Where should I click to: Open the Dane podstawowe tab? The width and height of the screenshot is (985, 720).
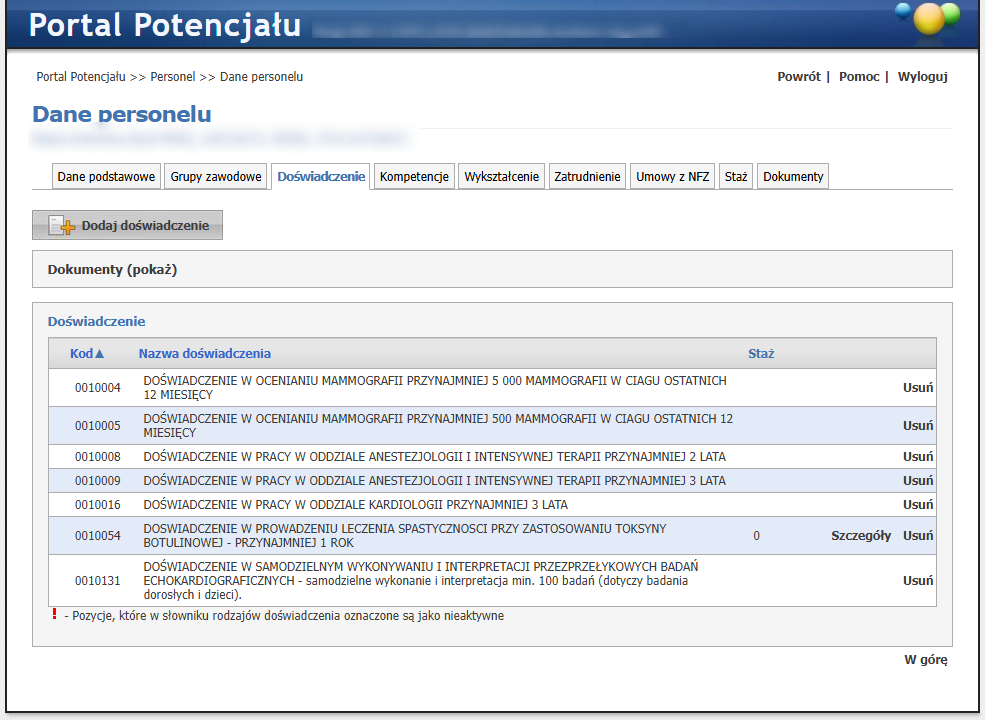tap(106, 177)
